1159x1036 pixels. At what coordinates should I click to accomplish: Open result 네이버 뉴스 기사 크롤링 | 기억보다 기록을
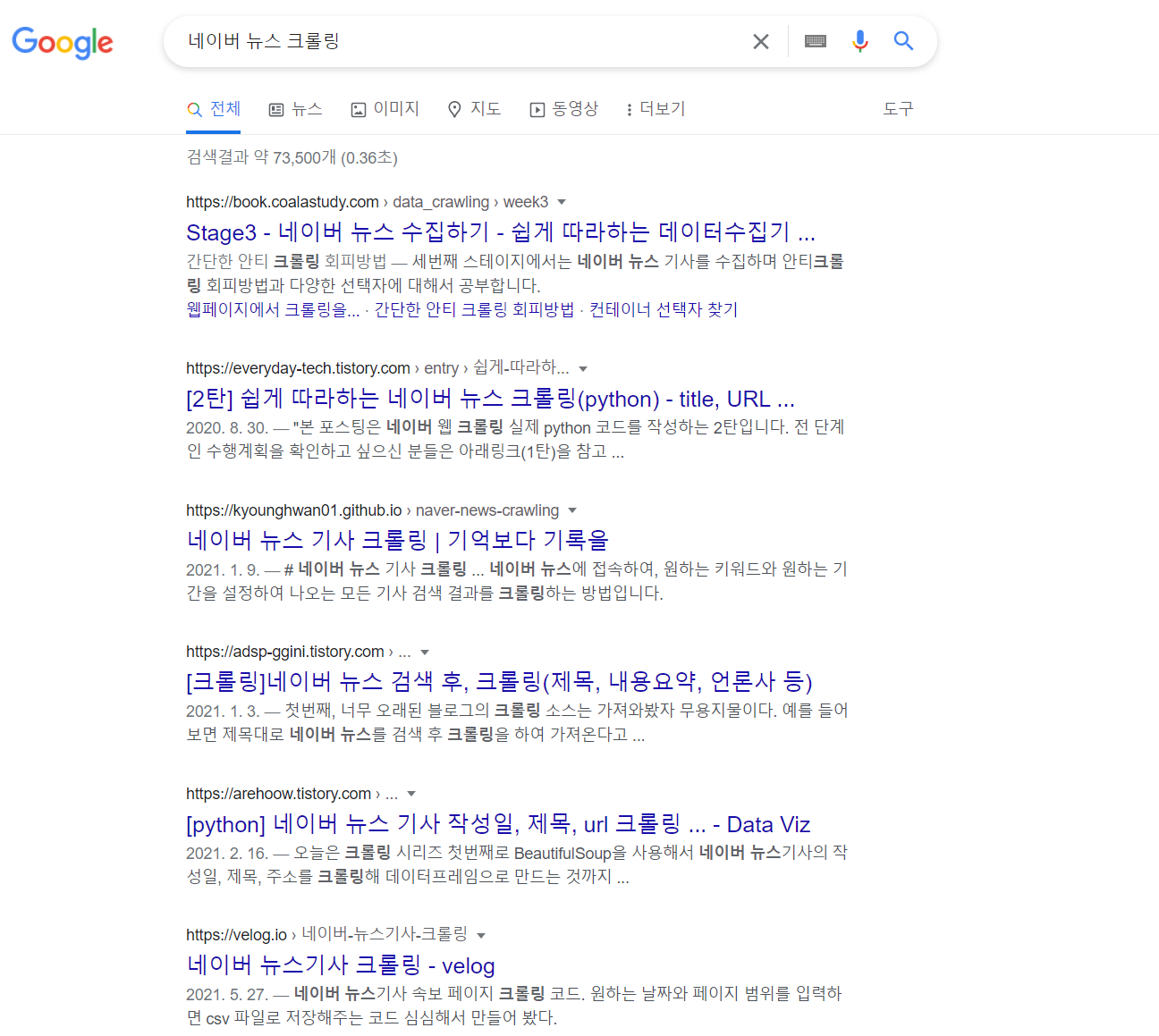(398, 540)
